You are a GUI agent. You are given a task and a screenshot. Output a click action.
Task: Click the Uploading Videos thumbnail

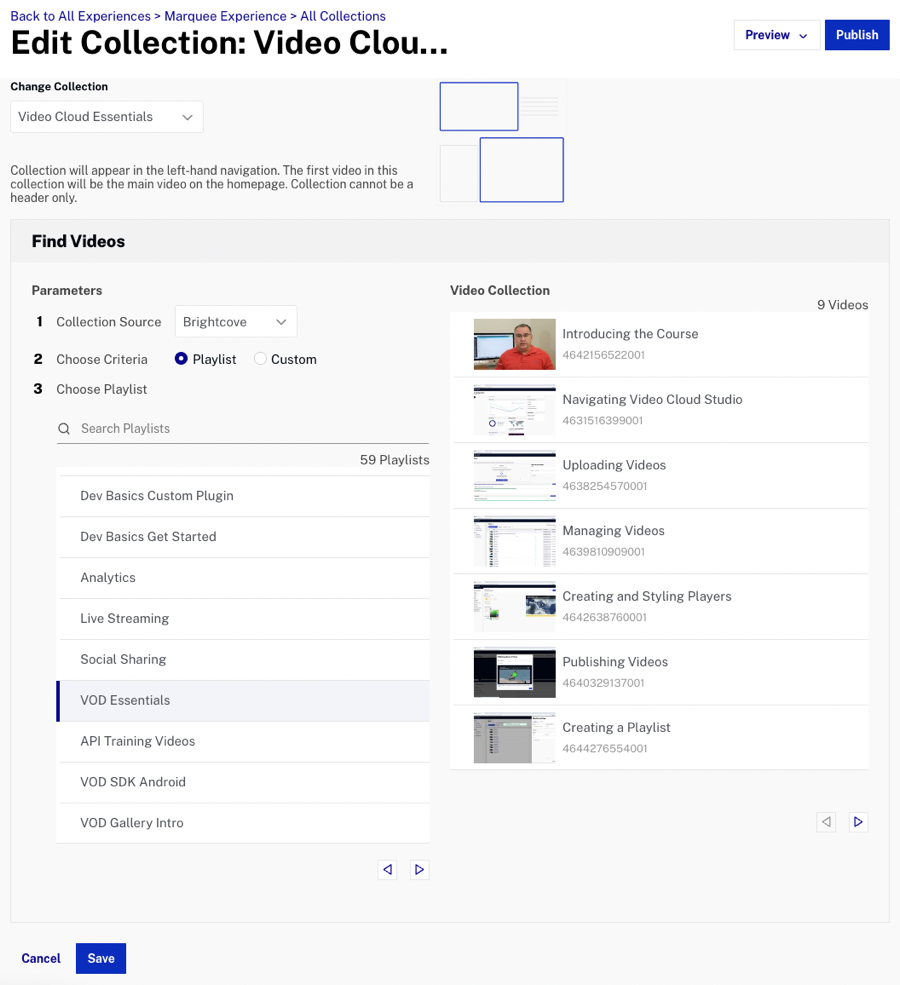pyautogui.click(x=514, y=476)
